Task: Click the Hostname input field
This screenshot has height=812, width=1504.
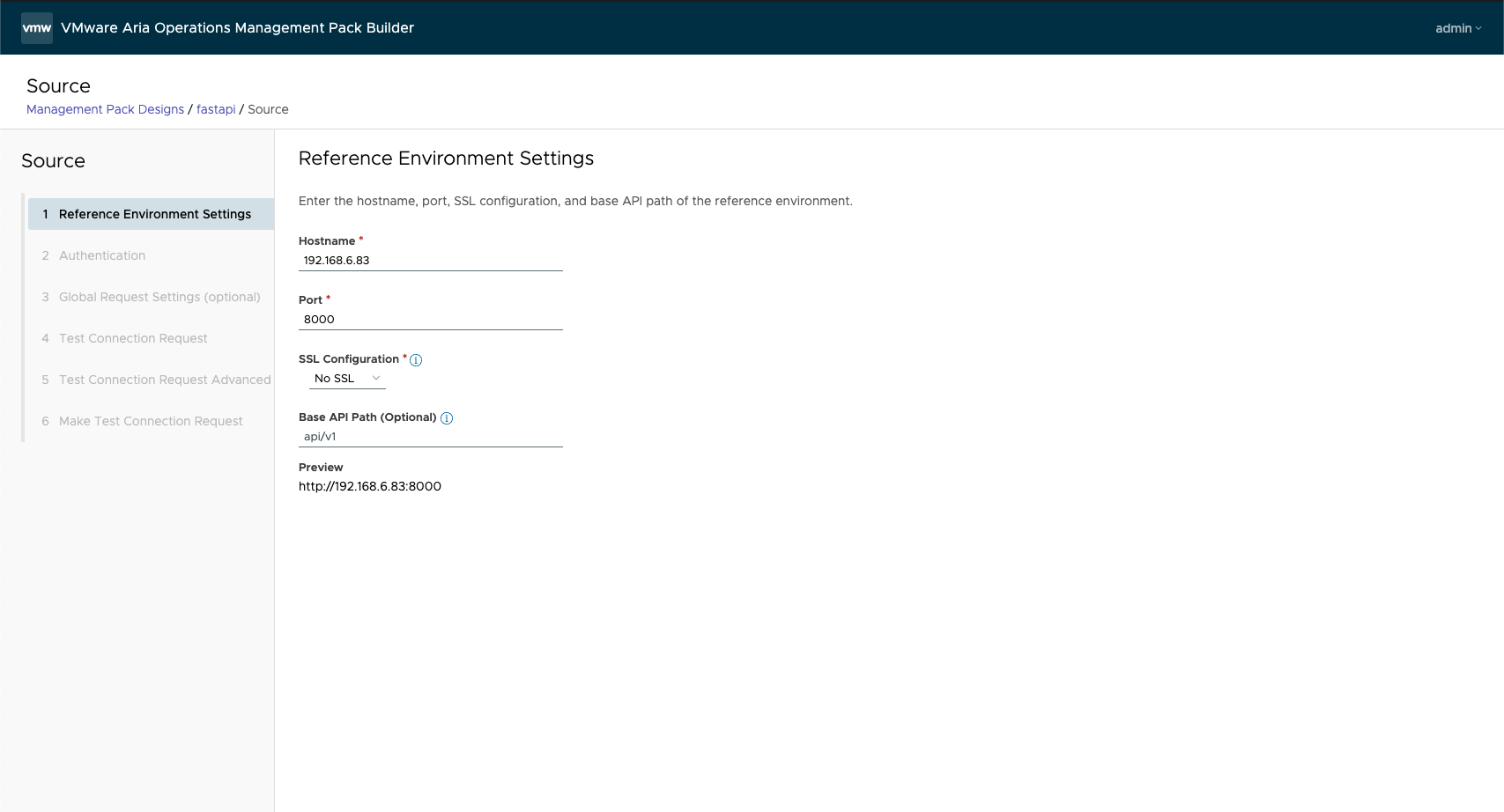Action: [430, 261]
